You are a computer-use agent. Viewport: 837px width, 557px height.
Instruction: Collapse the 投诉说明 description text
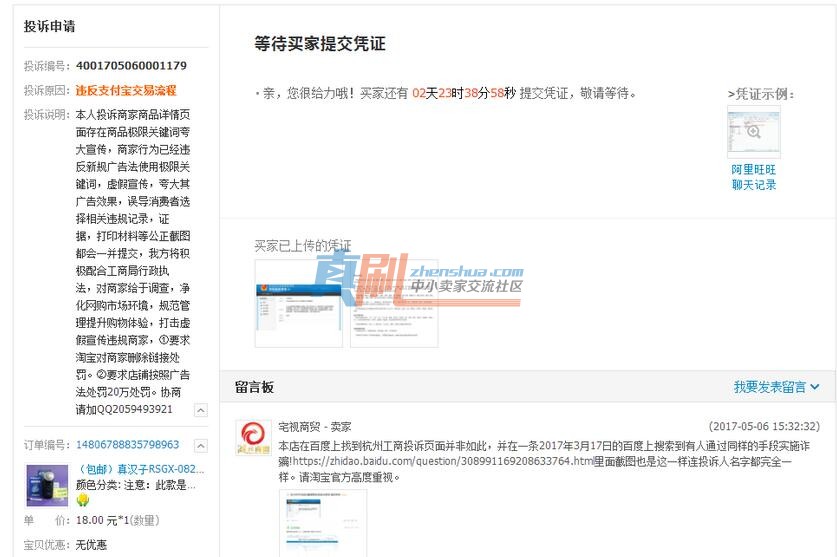point(201,410)
